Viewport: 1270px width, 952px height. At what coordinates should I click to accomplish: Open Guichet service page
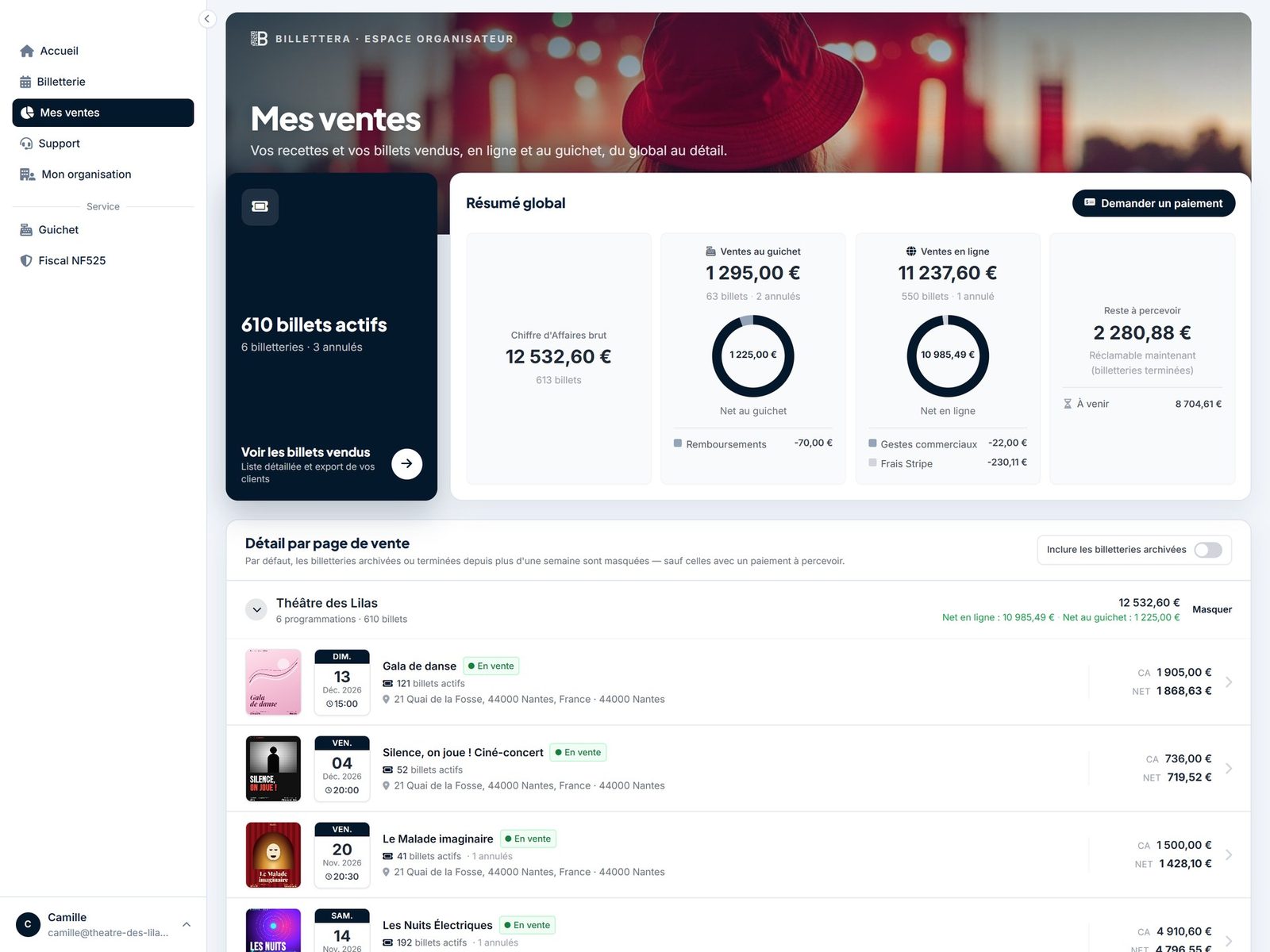coord(103,230)
